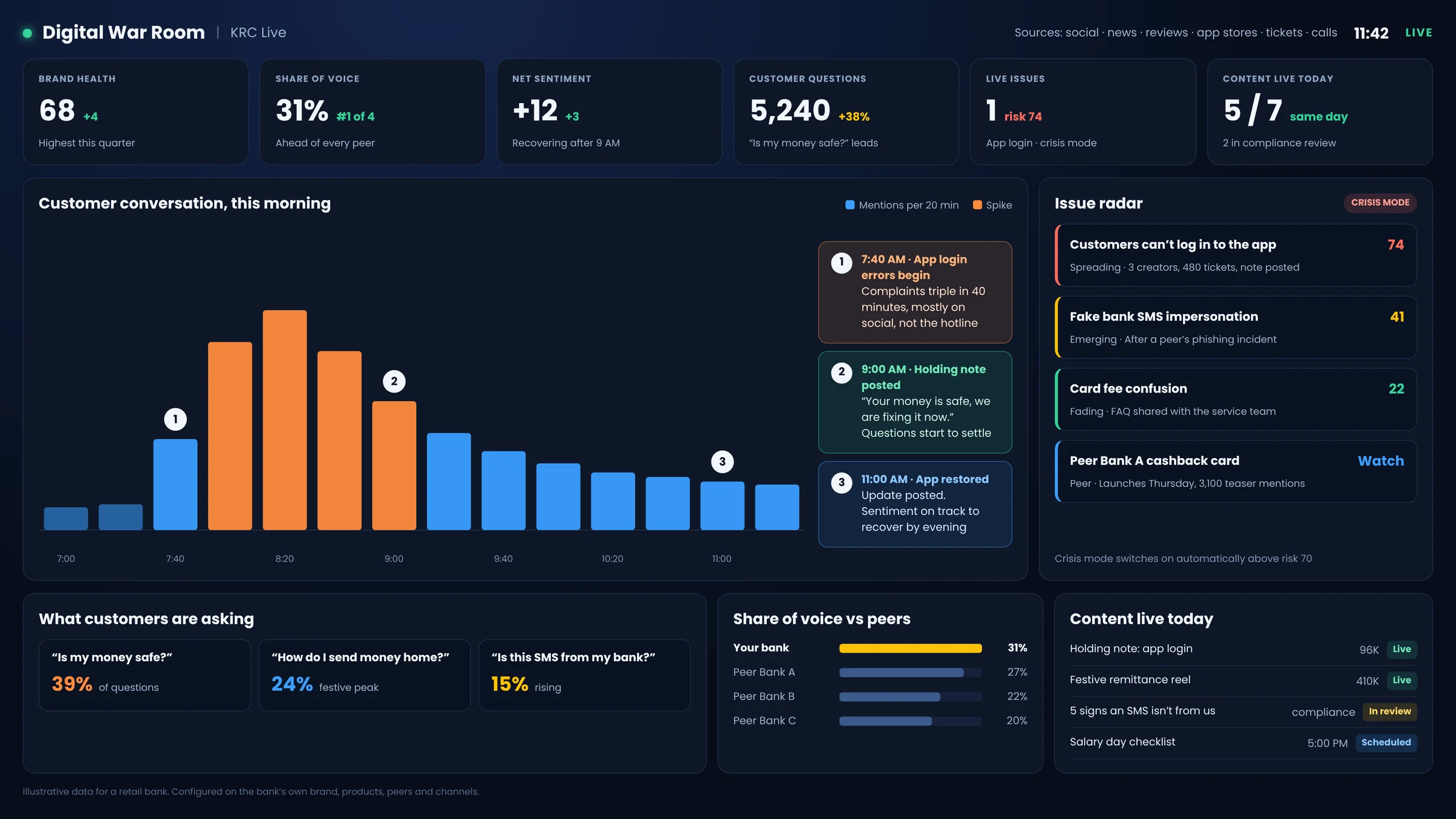Open the "Is this SMS from my bank?" card
Image resolution: width=1456 pixels, height=819 pixels.
pyautogui.click(x=584, y=675)
